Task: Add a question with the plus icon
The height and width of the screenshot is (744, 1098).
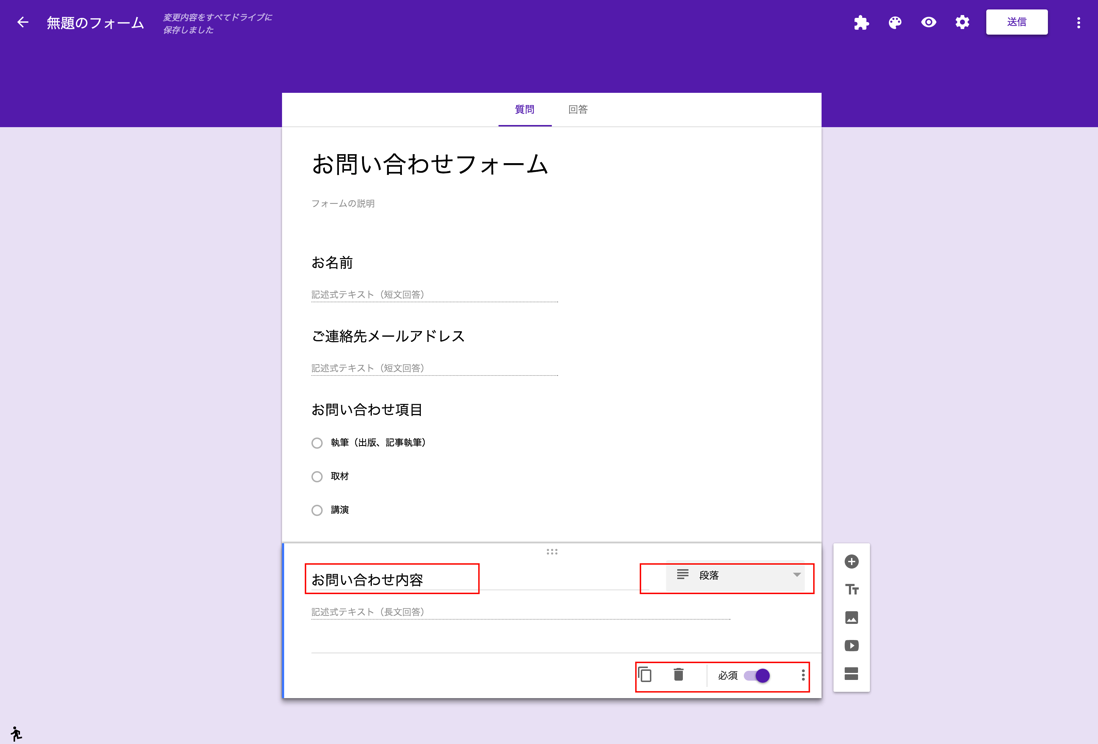Action: [x=852, y=562]
